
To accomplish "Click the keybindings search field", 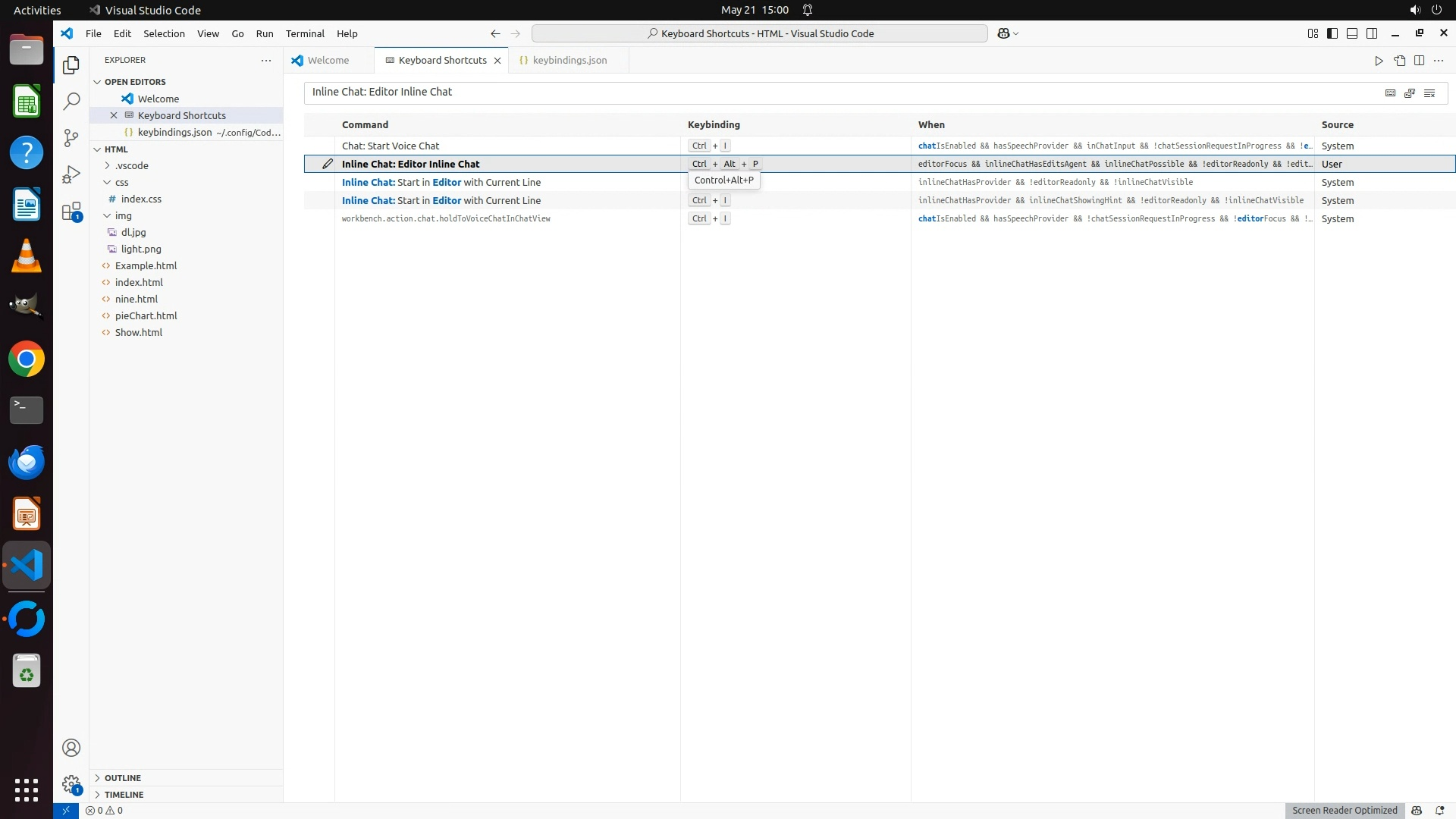I will (834, 92).
